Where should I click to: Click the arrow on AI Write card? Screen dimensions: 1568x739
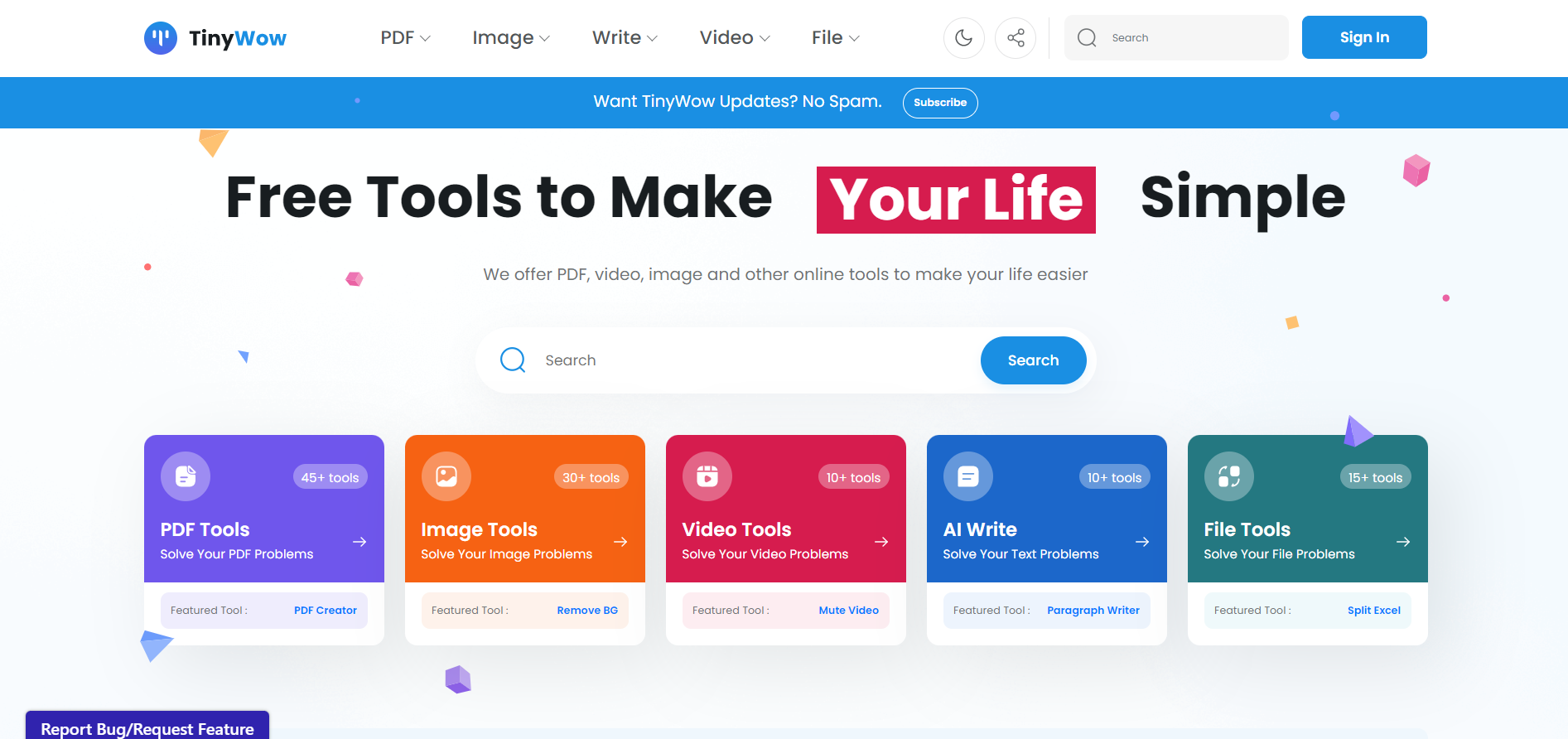pyautogui.click(x=1142, y=542)
